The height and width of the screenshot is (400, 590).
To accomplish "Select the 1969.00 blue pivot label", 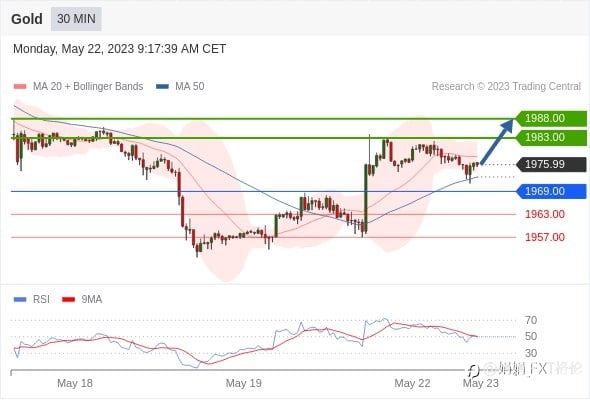I will [551, 192].
